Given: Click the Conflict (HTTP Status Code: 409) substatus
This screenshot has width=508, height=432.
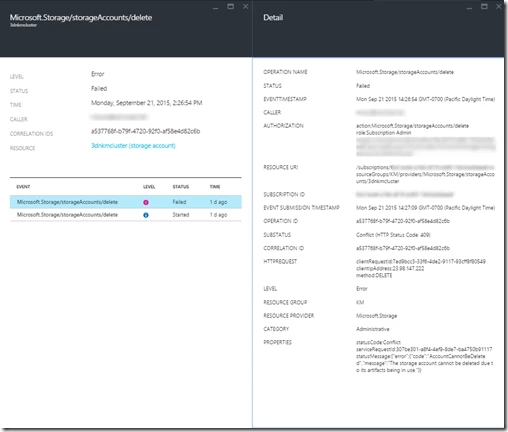Looking at the screenshot, I should pos(393,235).
